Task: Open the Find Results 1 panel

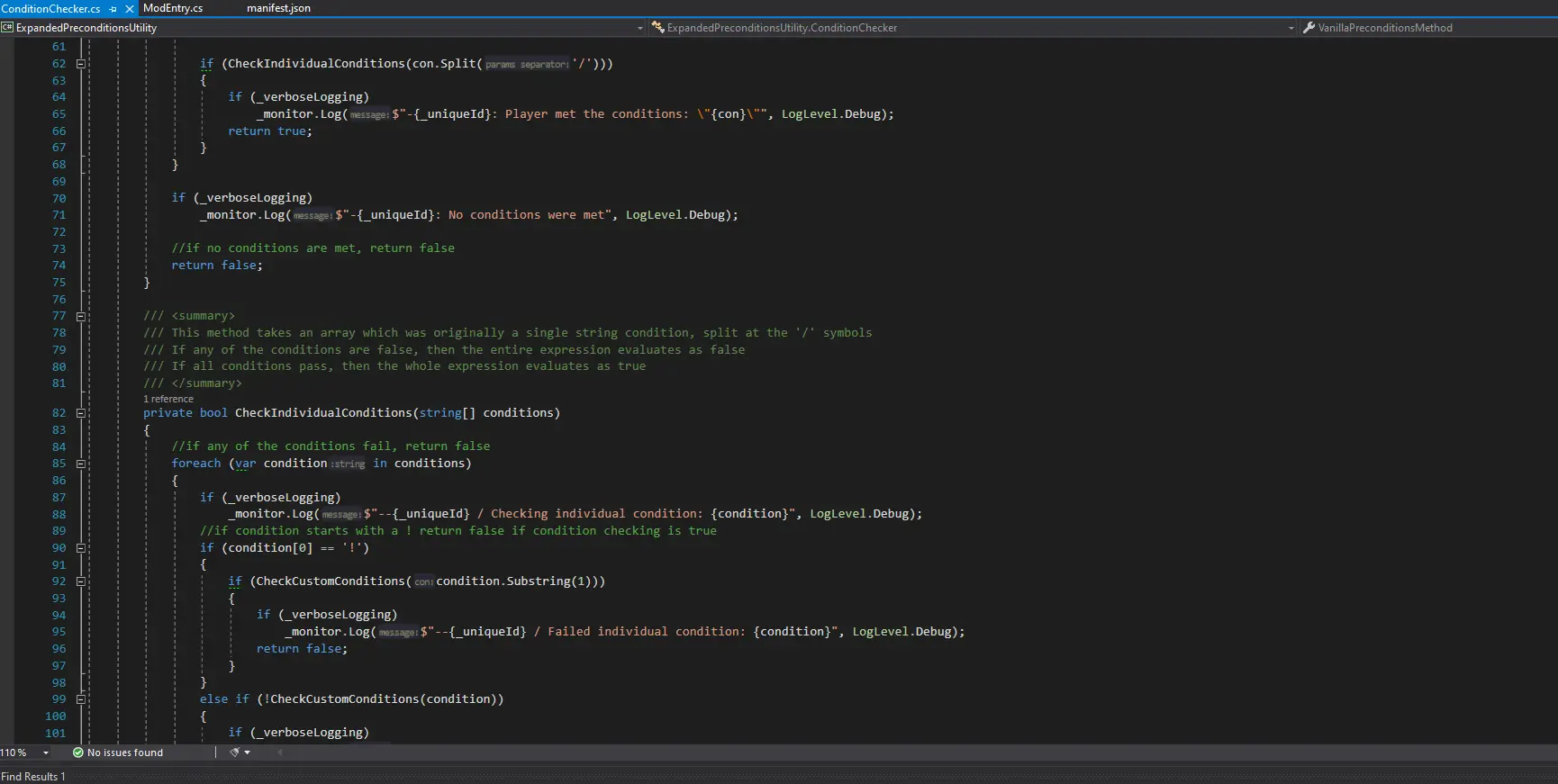Action: click(33, 776)
